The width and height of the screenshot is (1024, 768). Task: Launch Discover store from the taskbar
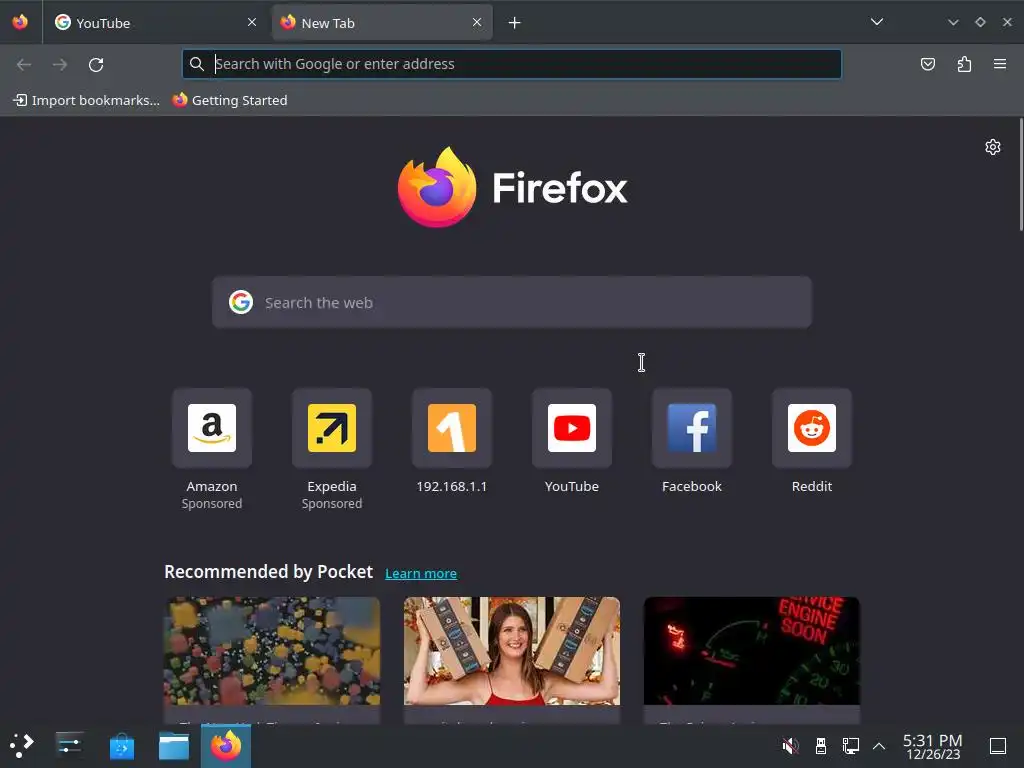pos(121,746)
